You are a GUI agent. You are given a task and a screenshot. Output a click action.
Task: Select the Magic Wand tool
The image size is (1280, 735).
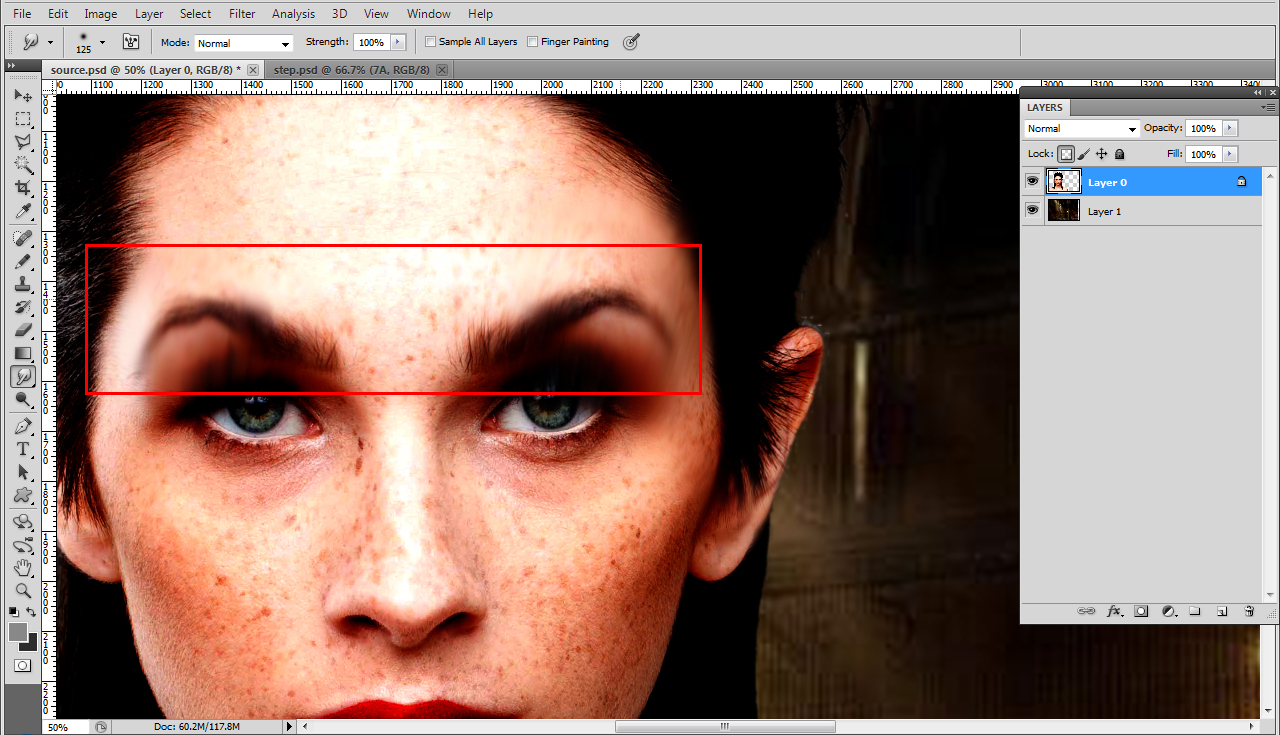(22, 164)
